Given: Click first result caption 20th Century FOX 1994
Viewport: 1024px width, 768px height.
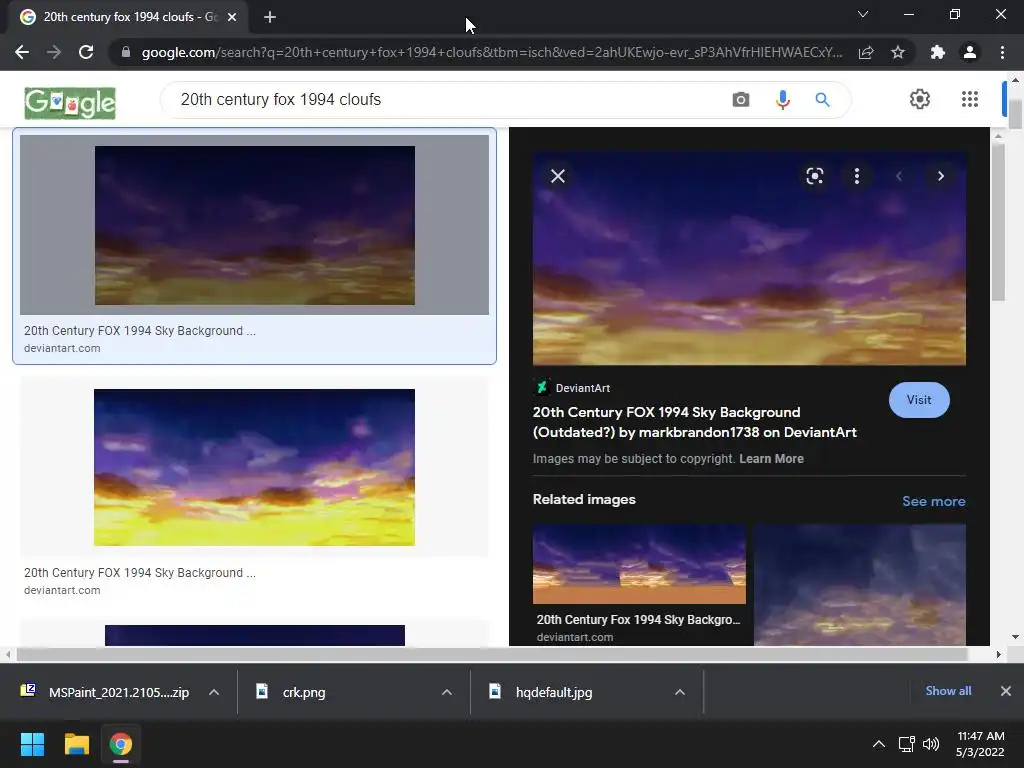Looking at the screenshot, I should coord(140,330).
